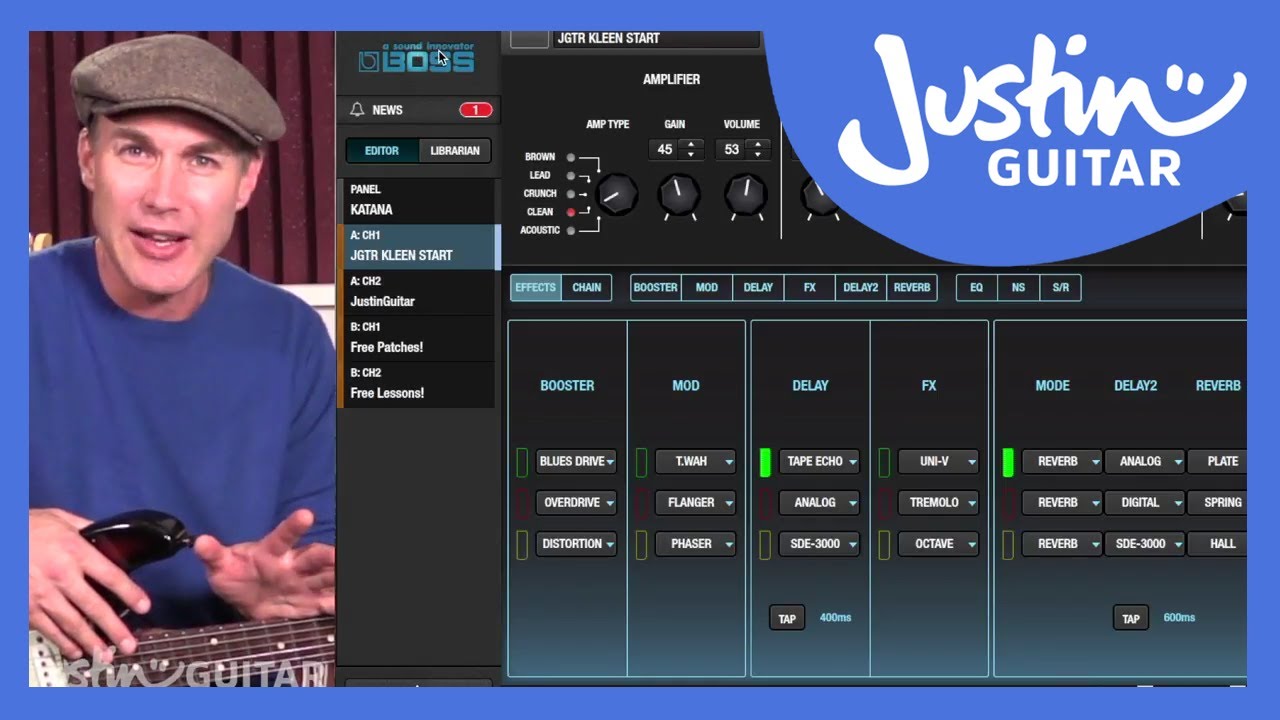Open the TREMOLO FX dropdown
The width and height of the screenshot is (1280, 720).
pyautogui.click(x=939, y=503)
